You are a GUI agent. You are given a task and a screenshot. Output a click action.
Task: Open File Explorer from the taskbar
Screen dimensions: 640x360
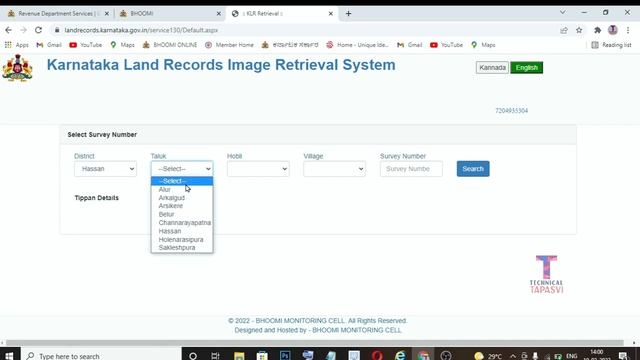pyautogui.click(x=239, y=356)
